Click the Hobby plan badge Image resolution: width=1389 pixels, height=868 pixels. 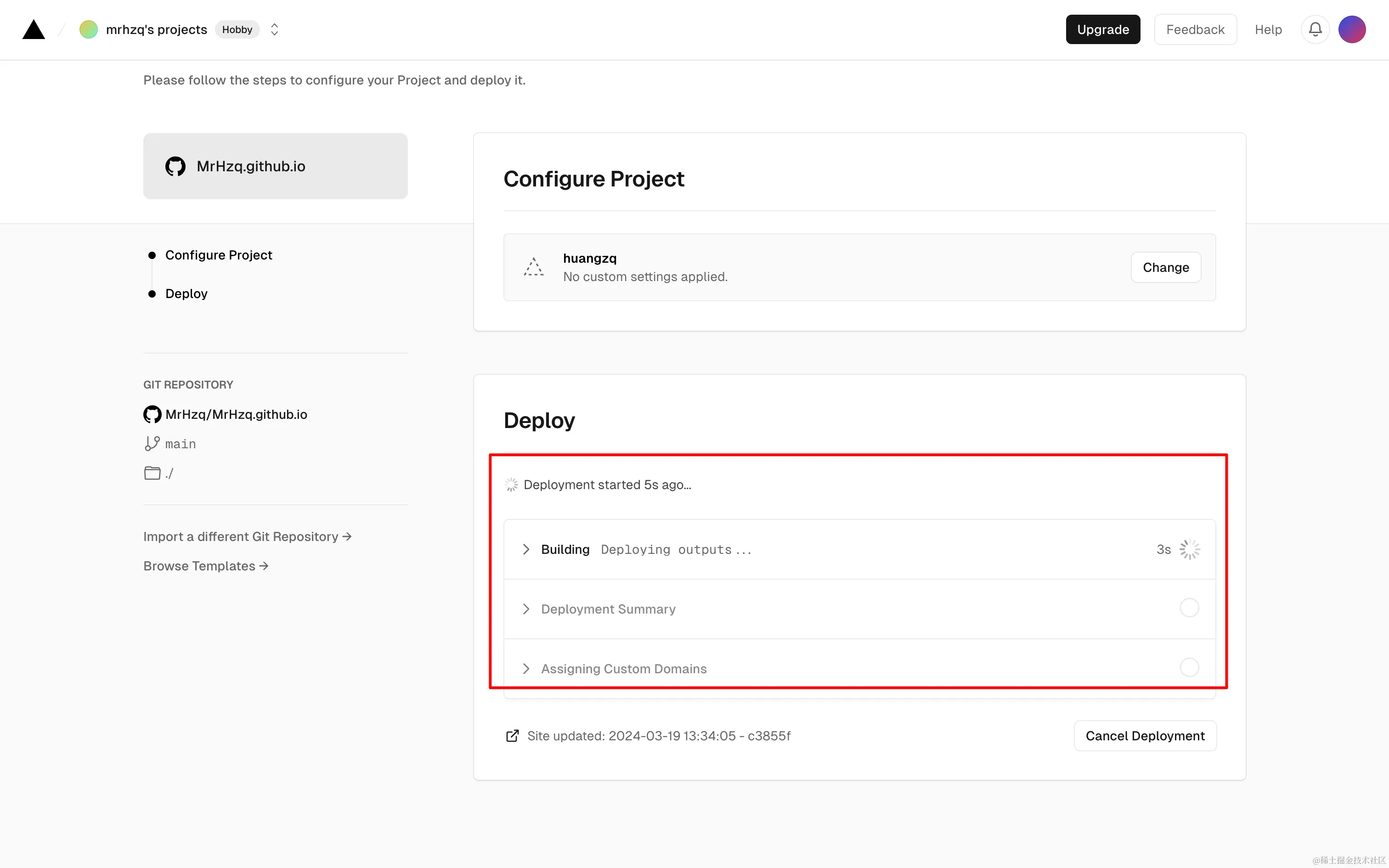click(x=237, y=29)
